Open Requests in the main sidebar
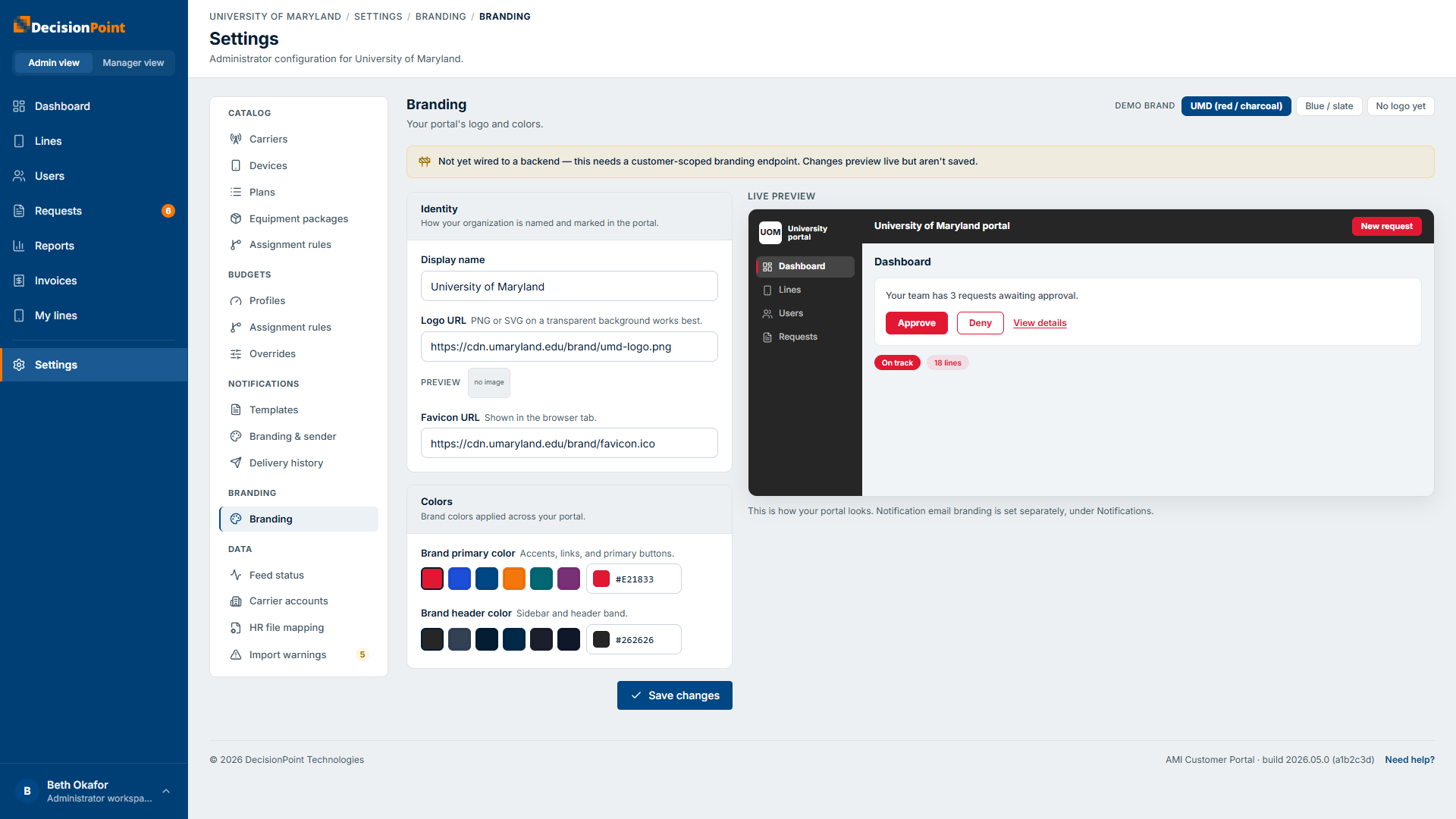 coord(94,211)
